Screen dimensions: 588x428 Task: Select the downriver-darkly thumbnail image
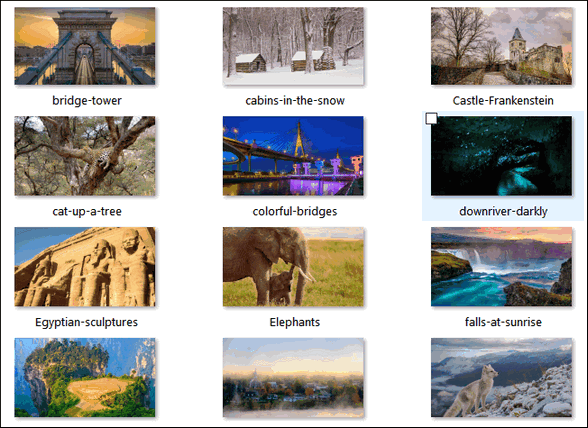501,156
